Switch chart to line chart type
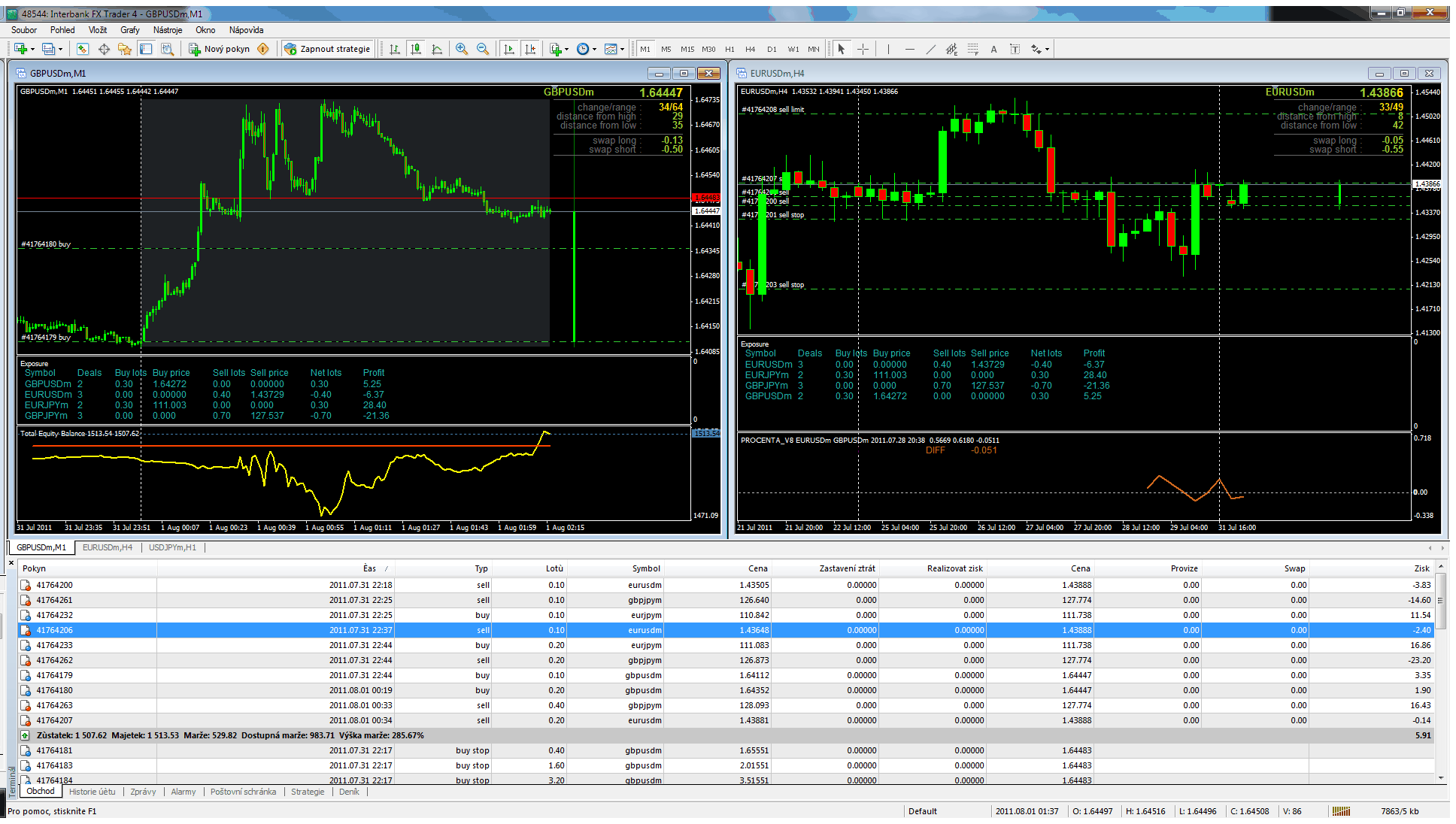This screenshot has height=824, width=1456. 437,49
